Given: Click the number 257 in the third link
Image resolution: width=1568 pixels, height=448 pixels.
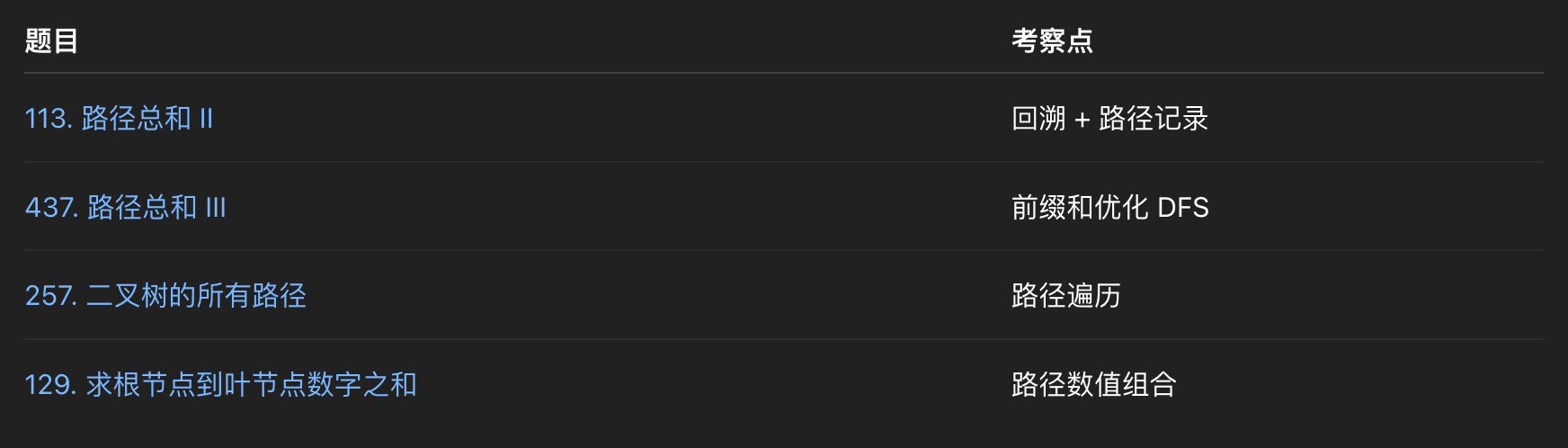Looking at the screenshot, I should pos(50,295).
